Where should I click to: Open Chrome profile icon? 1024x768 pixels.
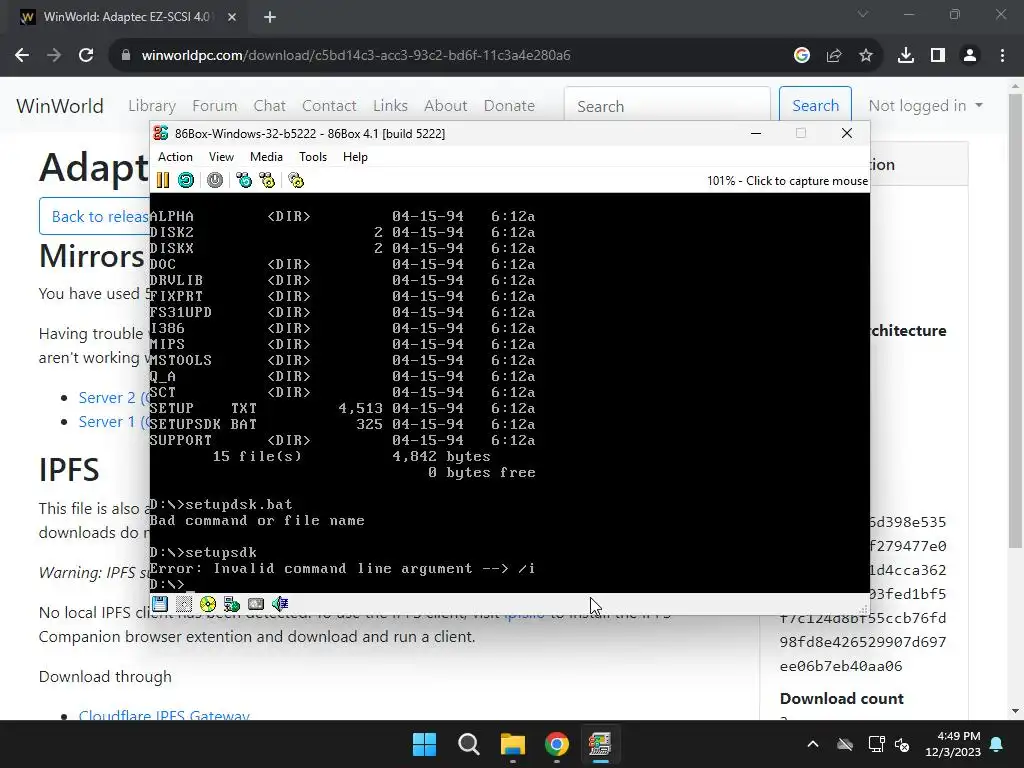[970, 56]
